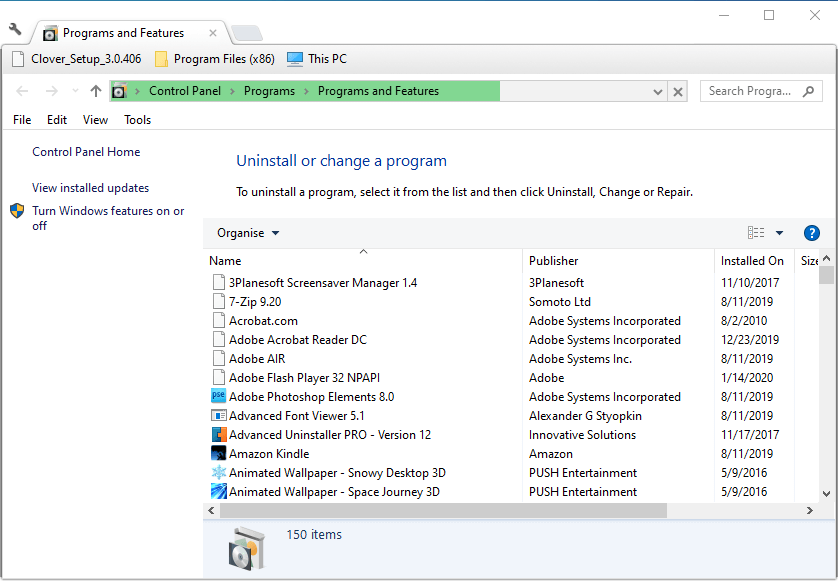The image size is (838, 581).
Task: Click the Advanced Uninstaller PRO icon
Action: (x=218, y=434)
